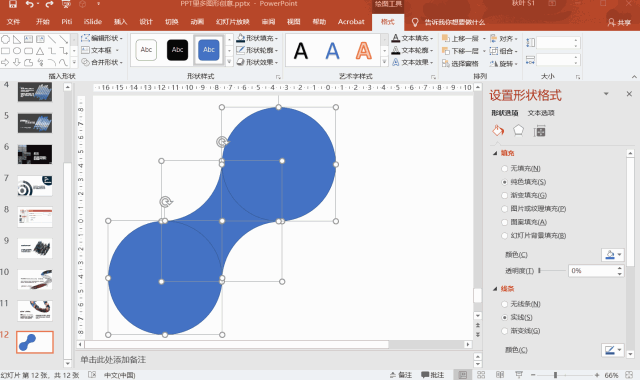Collapse the 线条 line section
The height and width of the screenshot is (380, 640).
point(495,289)
